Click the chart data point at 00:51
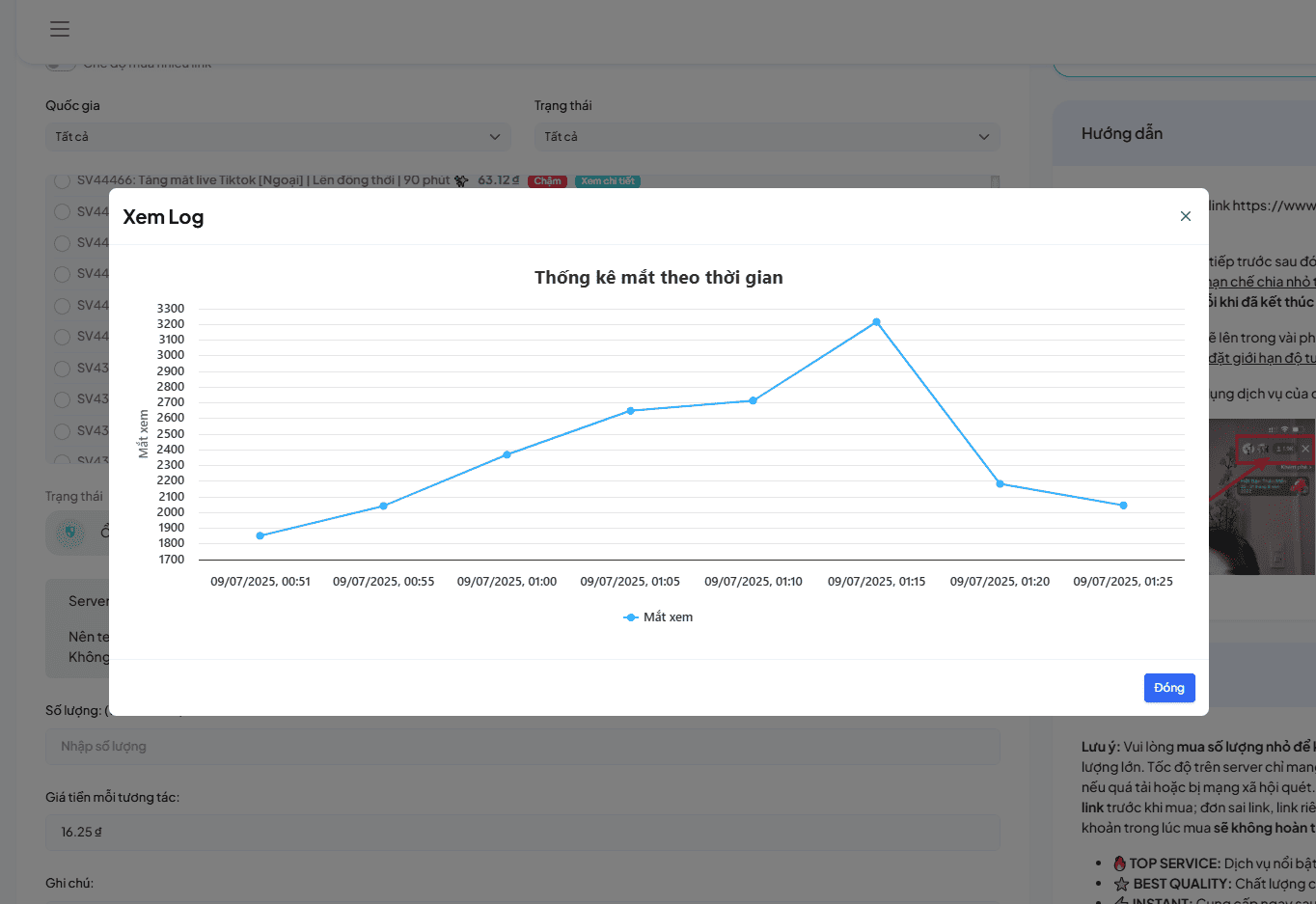This screenshot has height=904, width=1316. 260,535
